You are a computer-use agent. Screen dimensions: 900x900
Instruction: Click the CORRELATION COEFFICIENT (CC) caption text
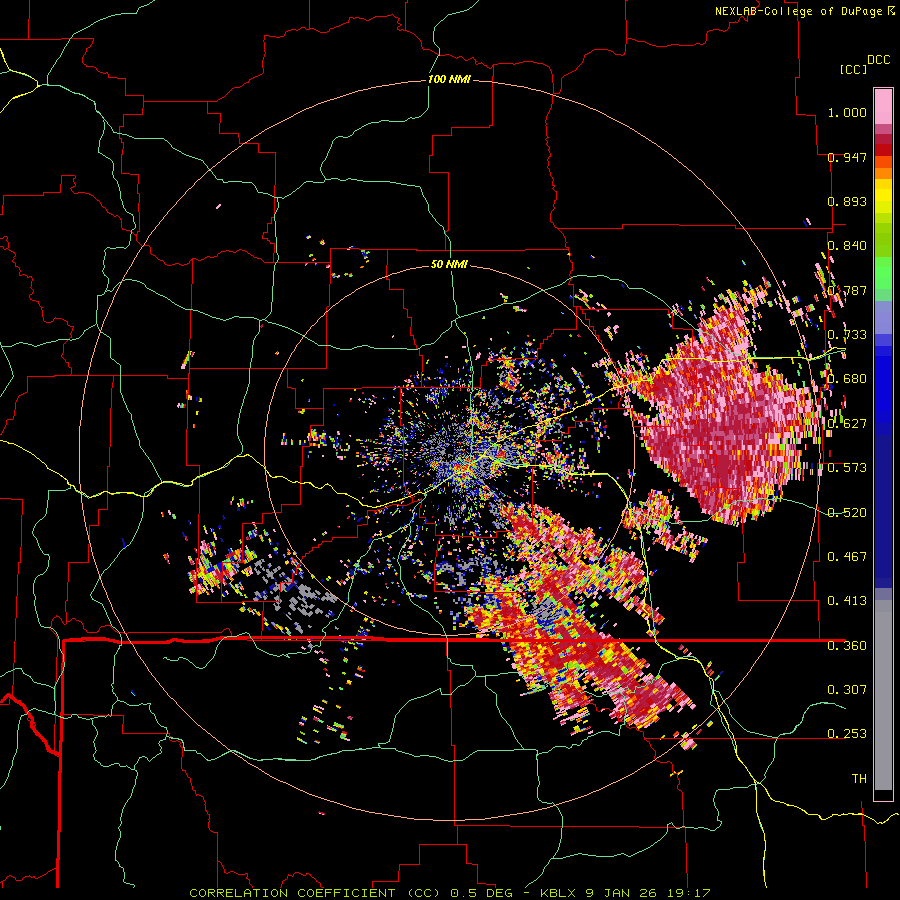point(315,893)
